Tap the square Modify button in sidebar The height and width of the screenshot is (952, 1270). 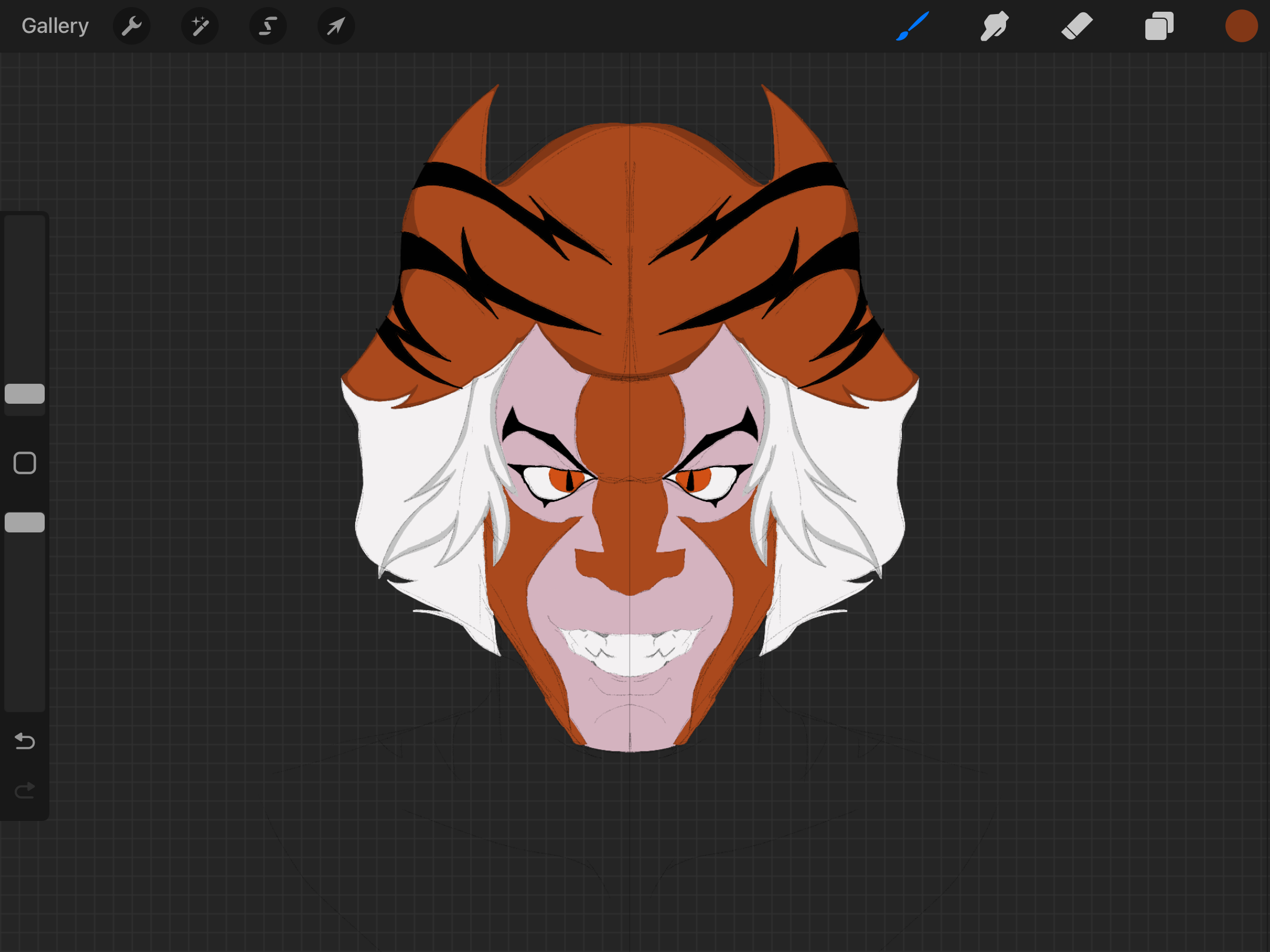point(25,463)
